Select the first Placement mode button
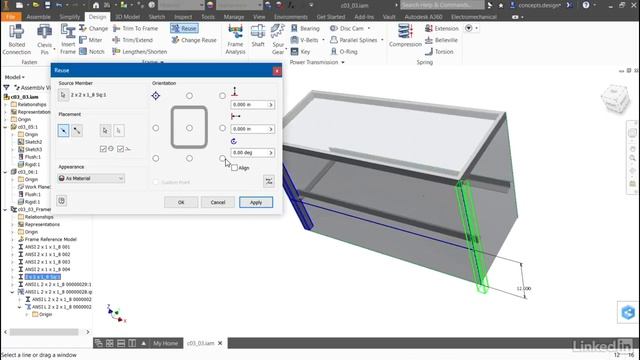 coord(63,130)
